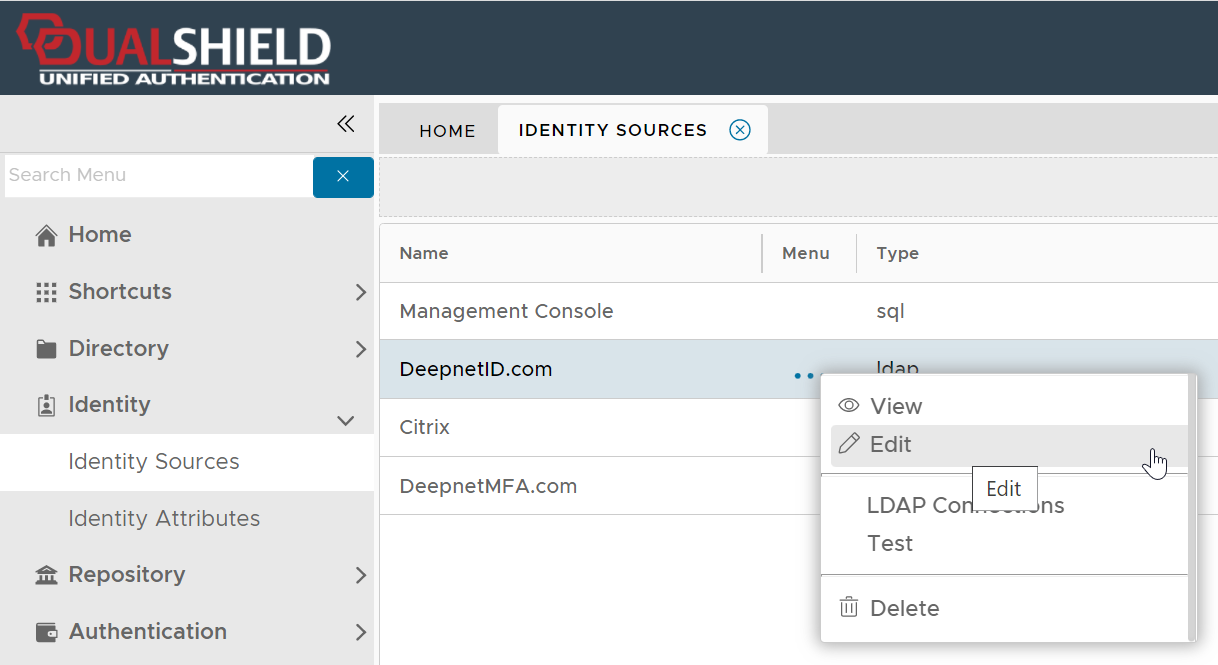Open the DeepnetID.com three-dot menu
The height and width of the screenshot is (665, 1218).
tap(804, 376)
